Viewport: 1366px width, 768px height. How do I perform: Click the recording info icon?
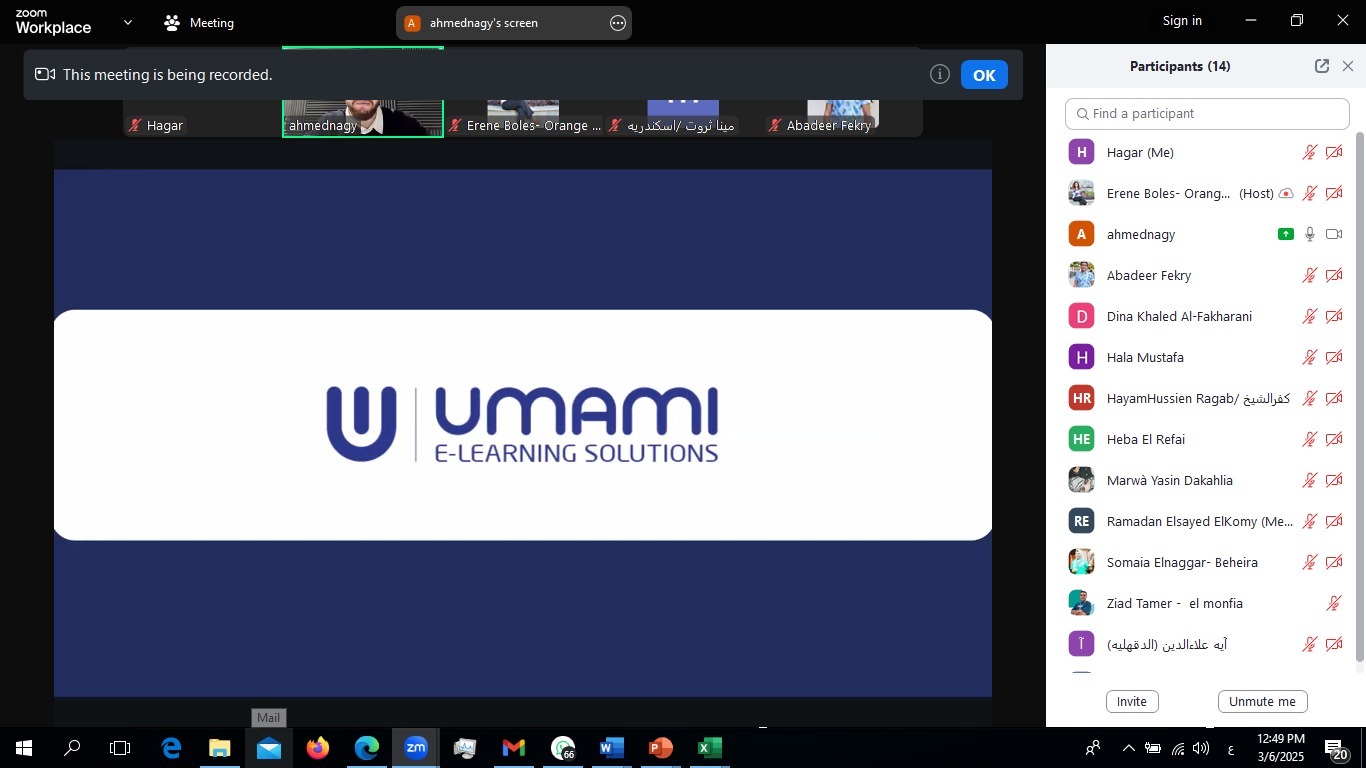[x=939, y=74]
